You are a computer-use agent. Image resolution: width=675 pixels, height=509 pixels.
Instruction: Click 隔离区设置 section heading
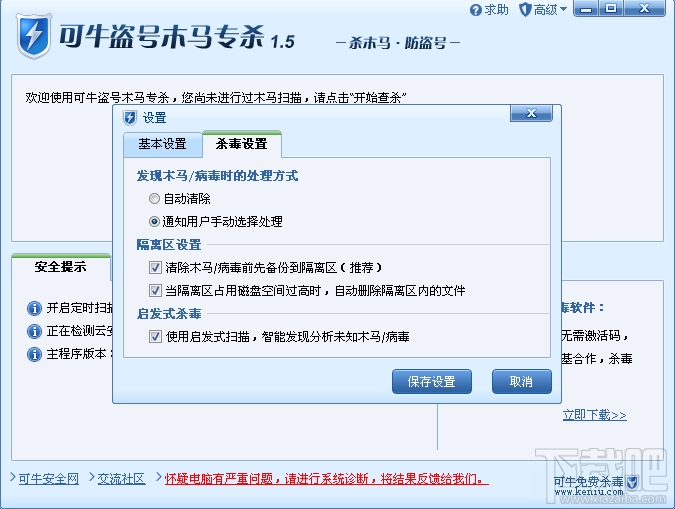pos(169,245)
